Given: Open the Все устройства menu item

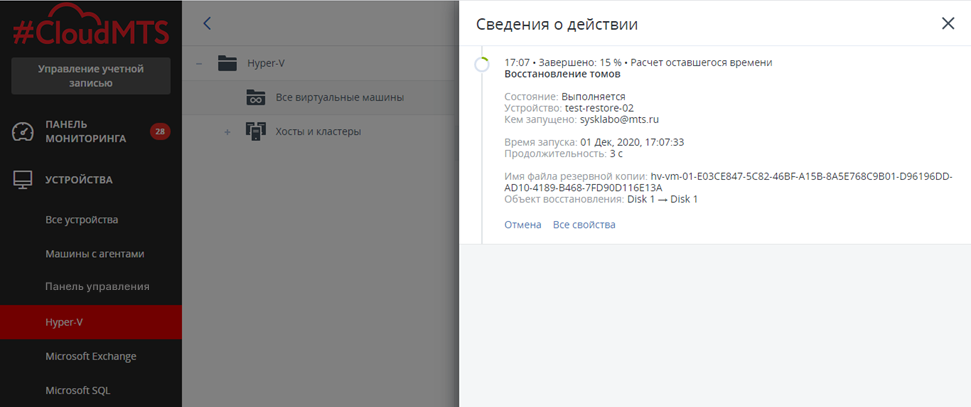Looking at the screenshot, I should tap(82, 220).
